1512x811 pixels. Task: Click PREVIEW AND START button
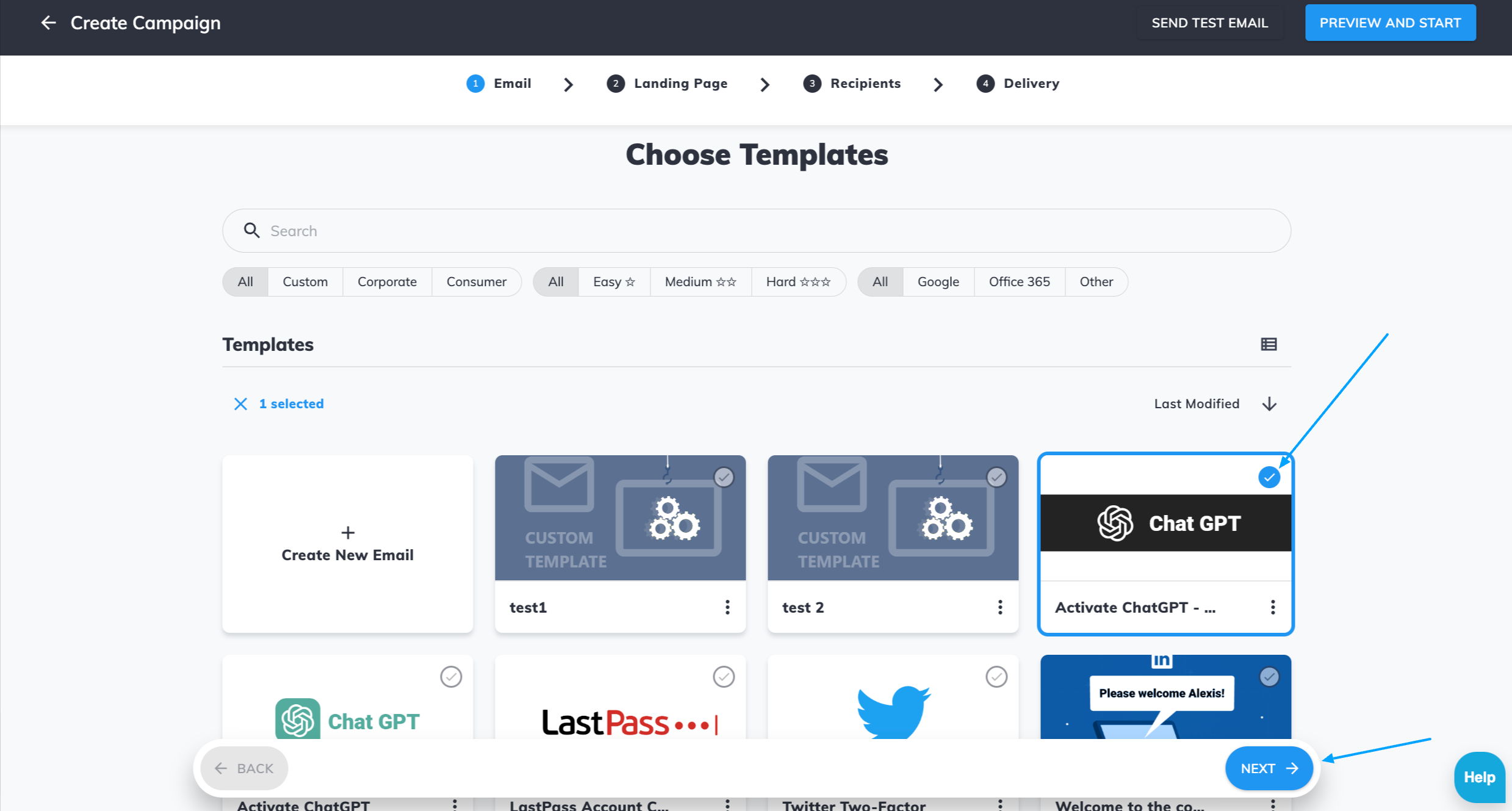tap(1390, 23)
